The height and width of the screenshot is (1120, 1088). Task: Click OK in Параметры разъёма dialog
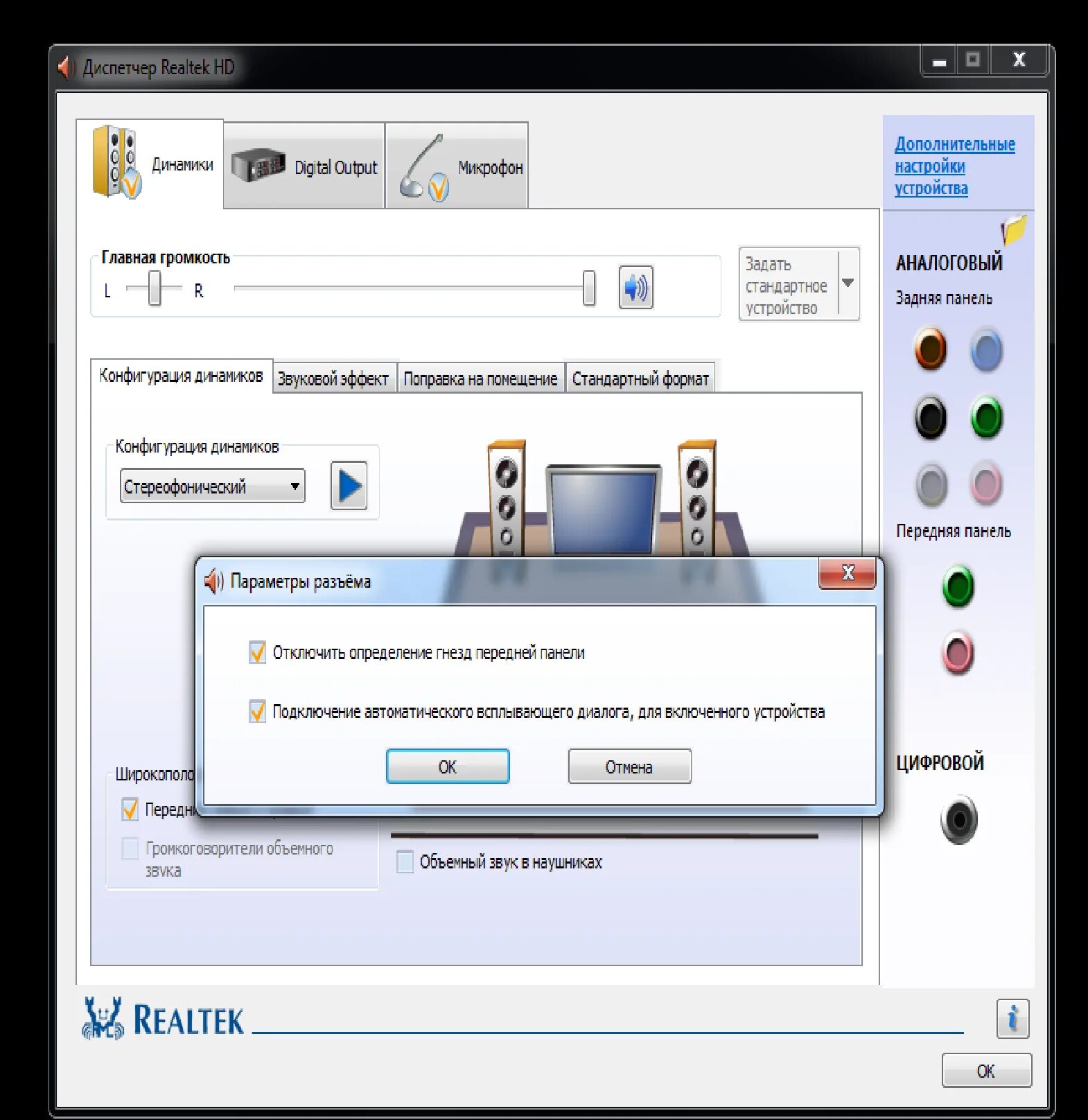point(448,767)
